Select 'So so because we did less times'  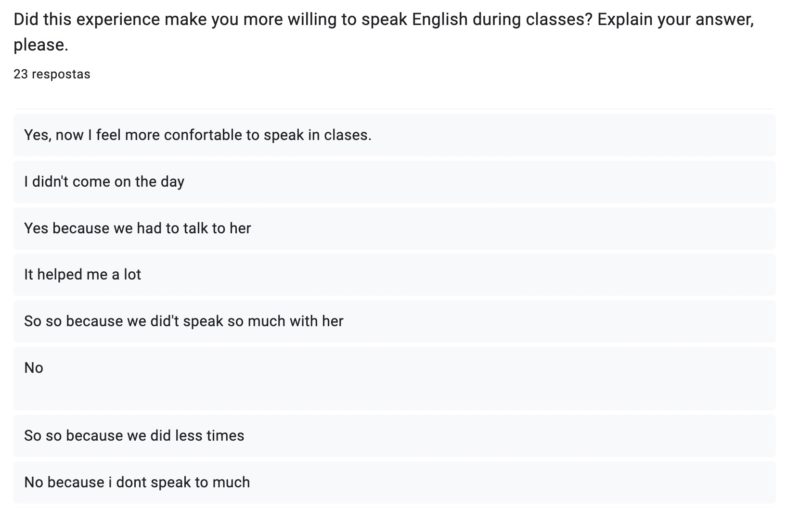point(134,436)
